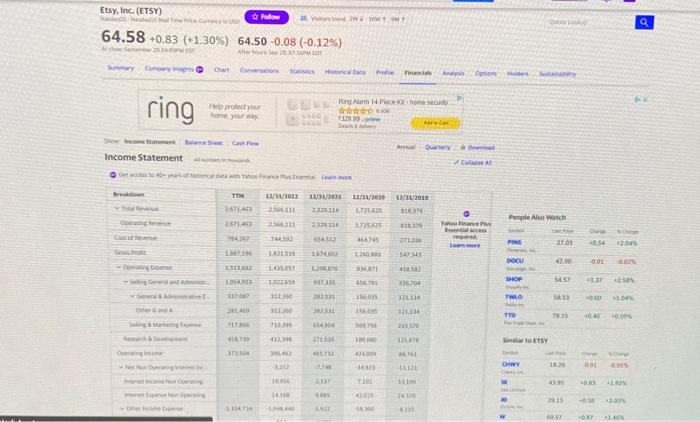The width and height of the screenshot is (700, 422).
Task: Open TTD ticker in People Also Watch
Action: pos(510,315)
